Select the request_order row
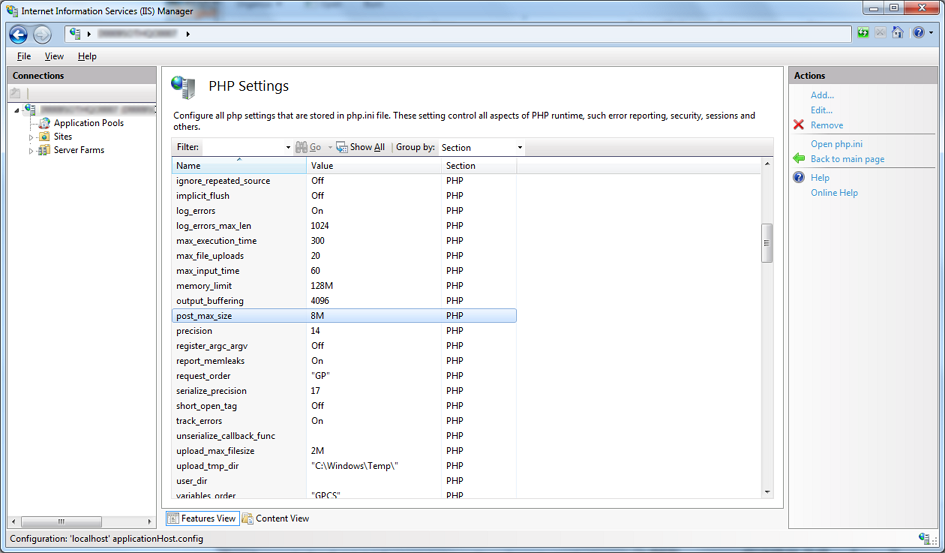945x553 pixels. coord(344,375)
